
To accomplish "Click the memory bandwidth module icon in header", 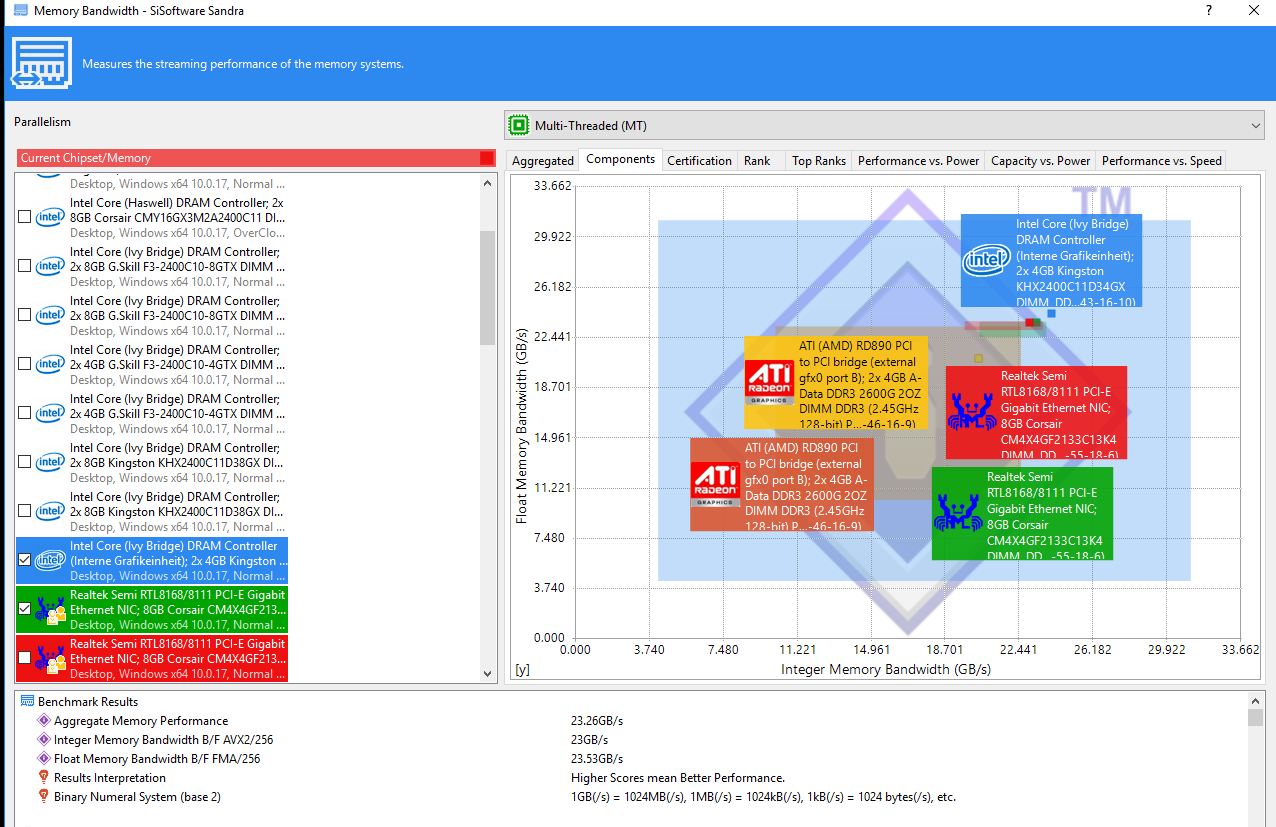I will click(41, 63).
